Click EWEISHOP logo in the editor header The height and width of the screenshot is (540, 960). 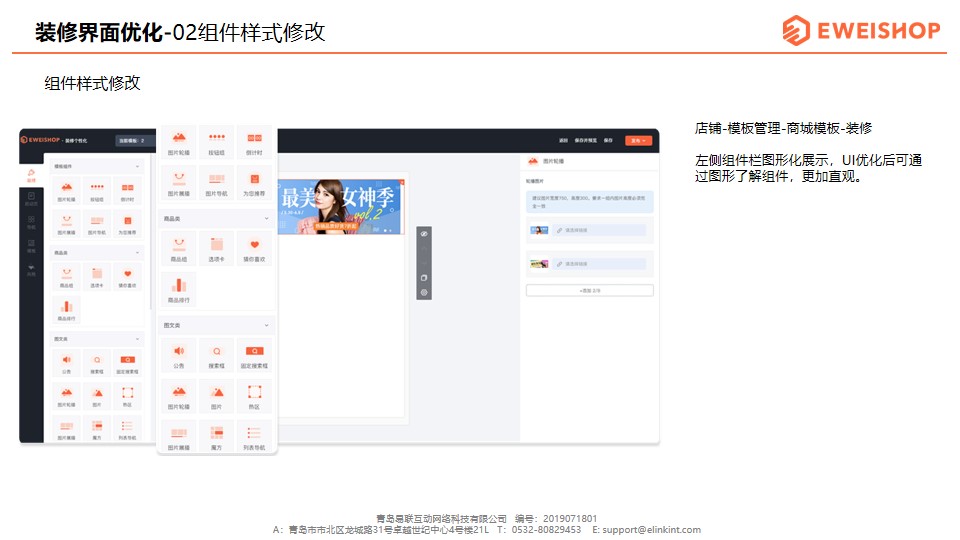[x=41, y=140]
